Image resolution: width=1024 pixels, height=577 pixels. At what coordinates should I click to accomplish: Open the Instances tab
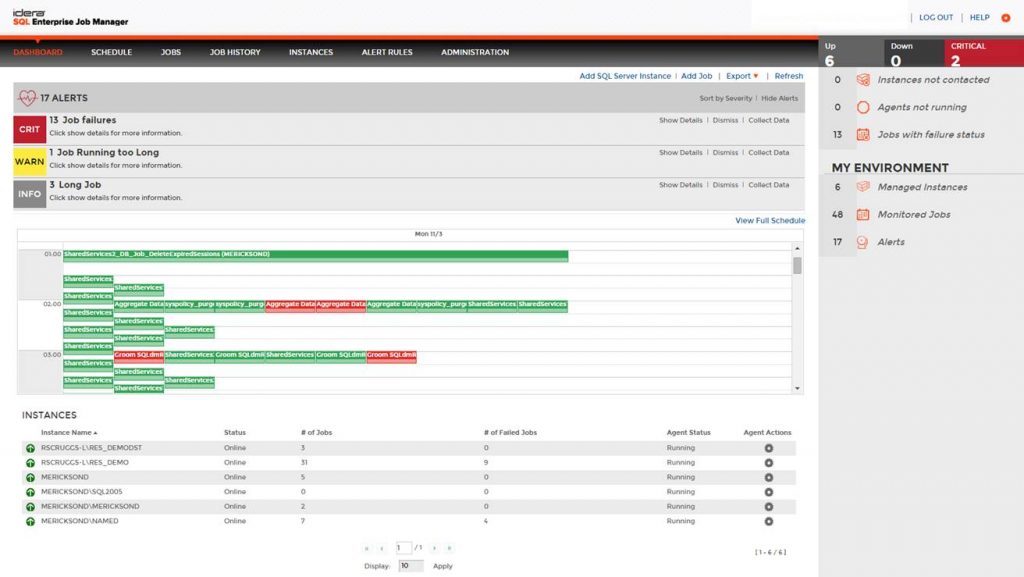311,52
